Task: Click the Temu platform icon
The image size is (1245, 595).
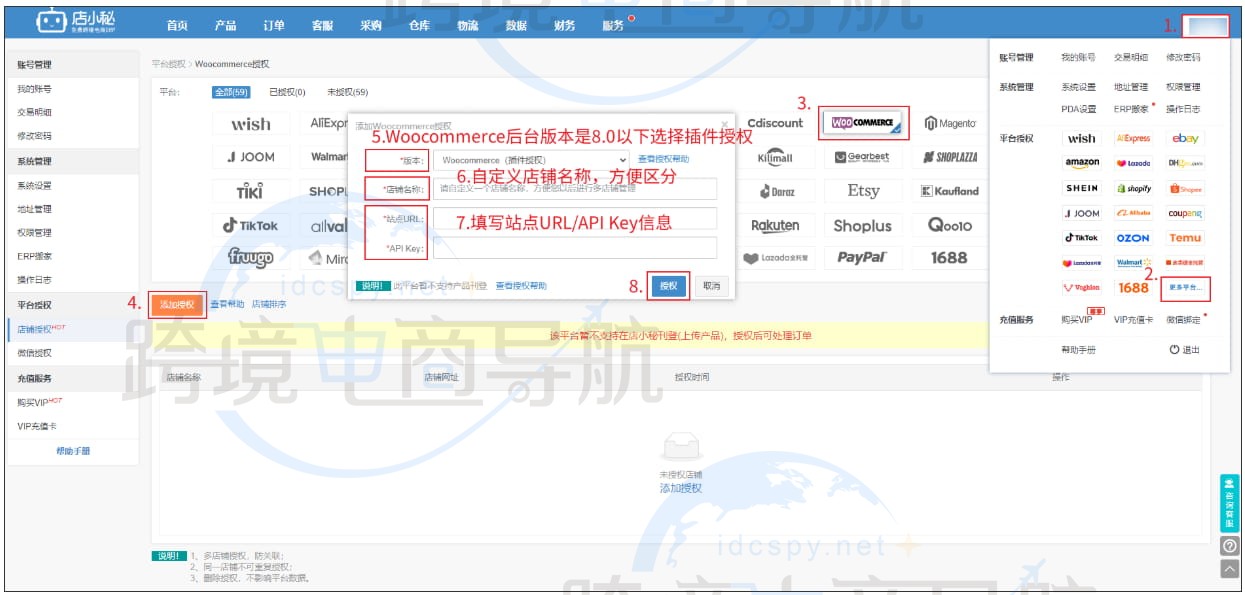Action: pos(1187,236)
